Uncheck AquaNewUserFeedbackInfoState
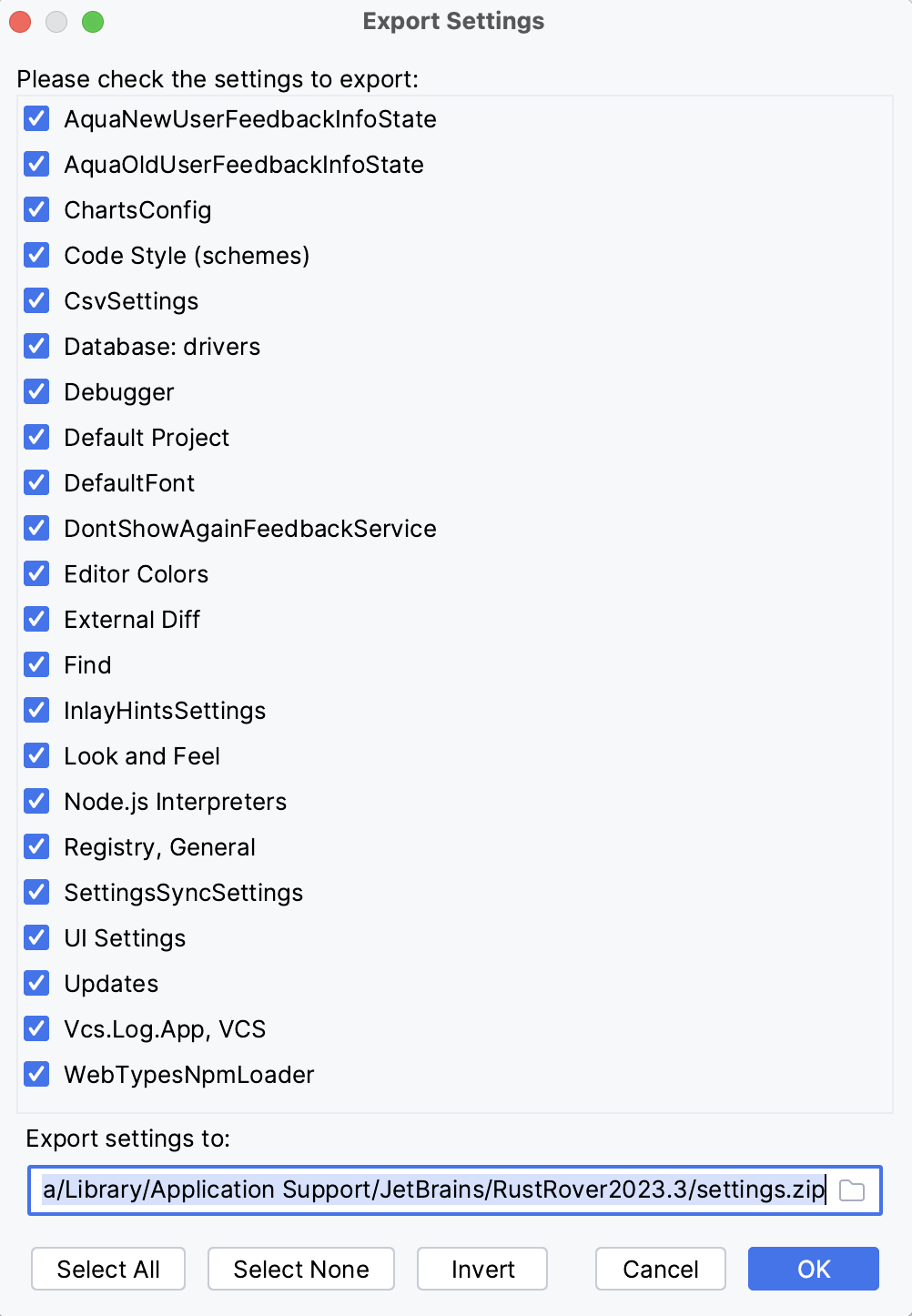Screen dimensions: 912x1316 (x=36, y=118)
